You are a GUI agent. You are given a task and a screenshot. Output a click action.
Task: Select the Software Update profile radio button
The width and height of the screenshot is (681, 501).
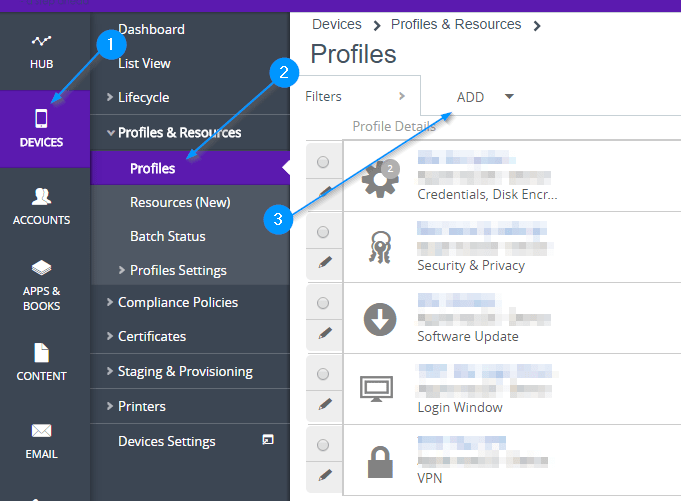point(323,303)
